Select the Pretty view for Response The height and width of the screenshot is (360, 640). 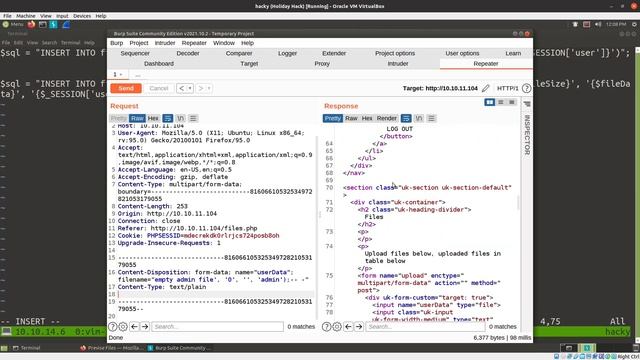(x=333, y=118)
